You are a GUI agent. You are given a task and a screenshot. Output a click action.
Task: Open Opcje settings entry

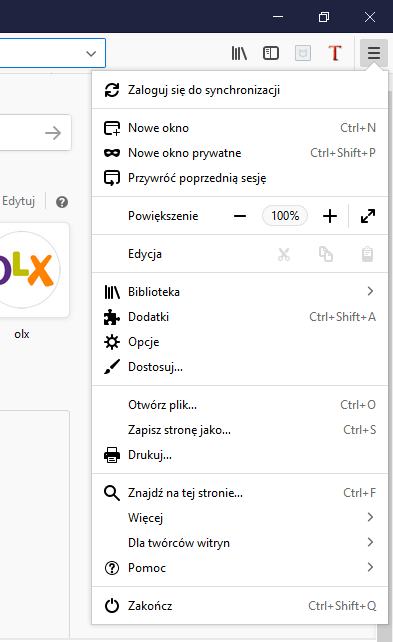click(x=240, y=342)
